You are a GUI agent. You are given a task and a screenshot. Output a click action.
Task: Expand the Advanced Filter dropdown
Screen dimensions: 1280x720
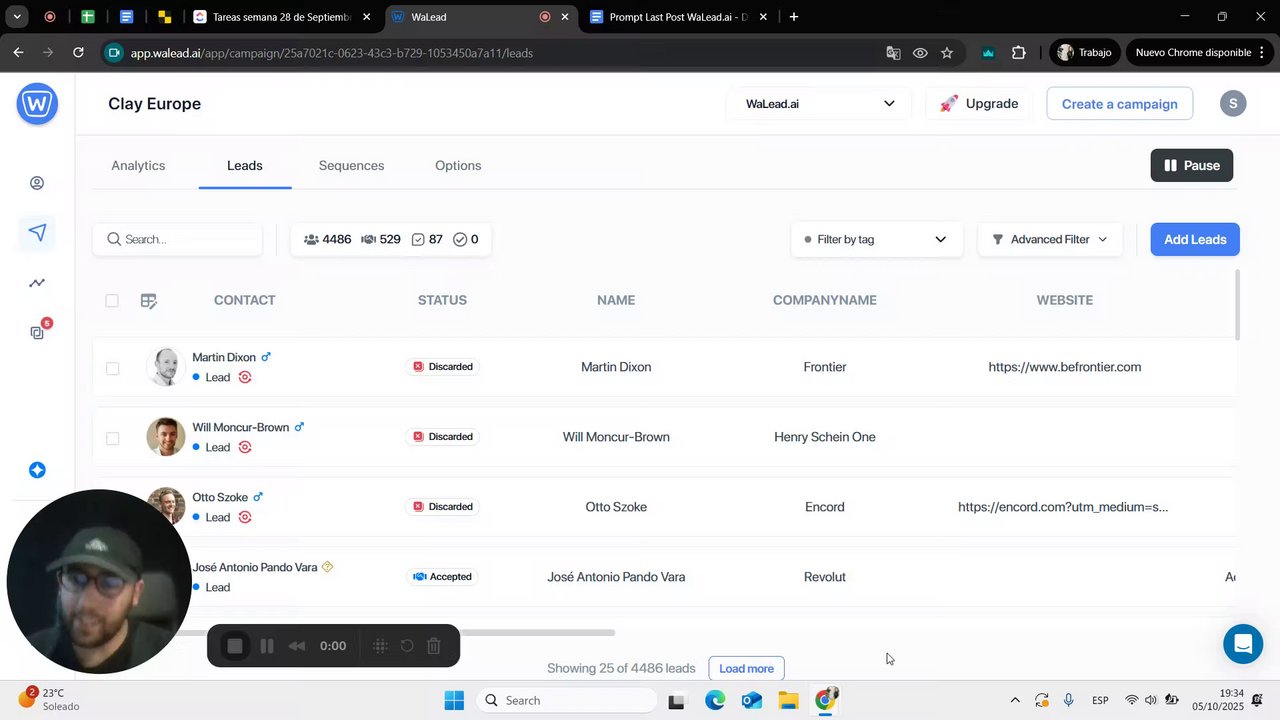[1050, 239]
